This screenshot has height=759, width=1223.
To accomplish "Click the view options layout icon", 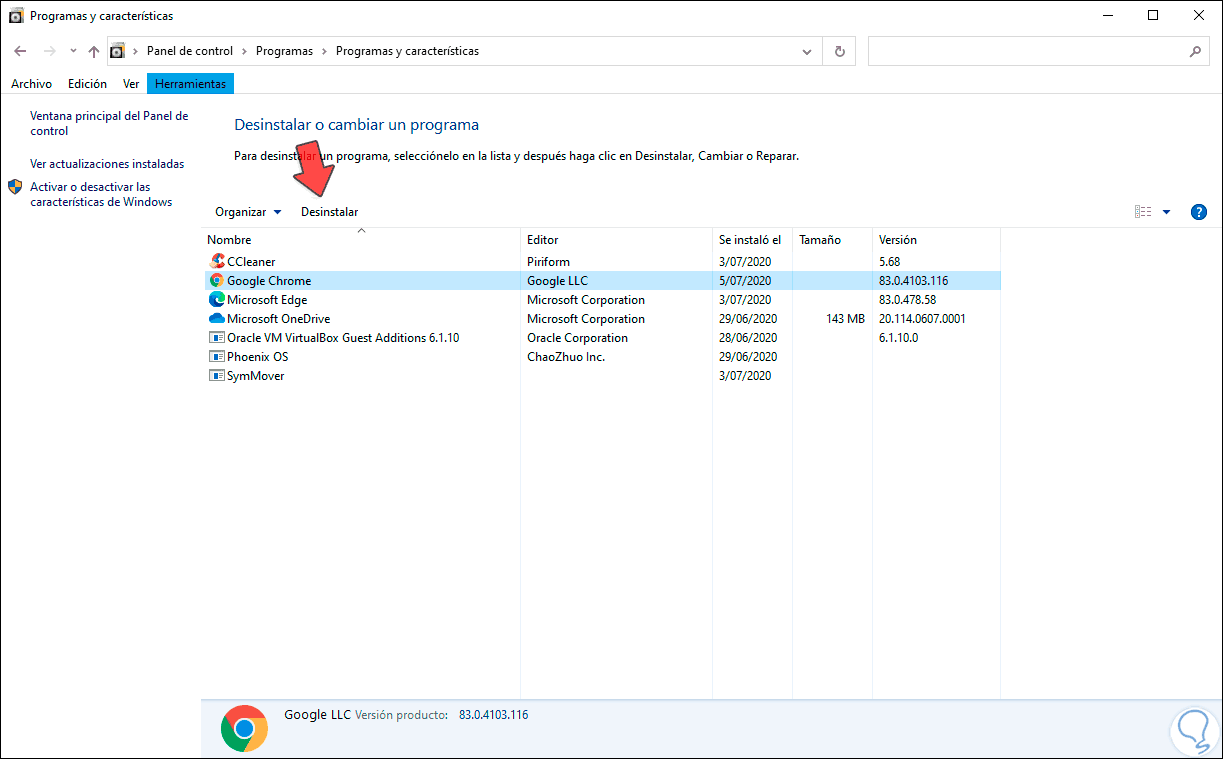I will coord(1143,212).
